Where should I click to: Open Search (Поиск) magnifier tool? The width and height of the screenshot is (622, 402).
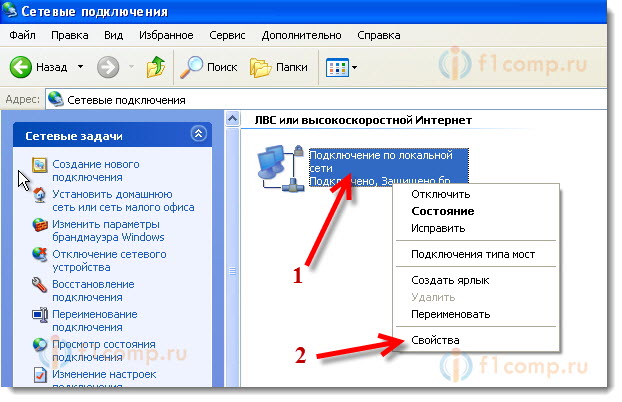point(193,68)
